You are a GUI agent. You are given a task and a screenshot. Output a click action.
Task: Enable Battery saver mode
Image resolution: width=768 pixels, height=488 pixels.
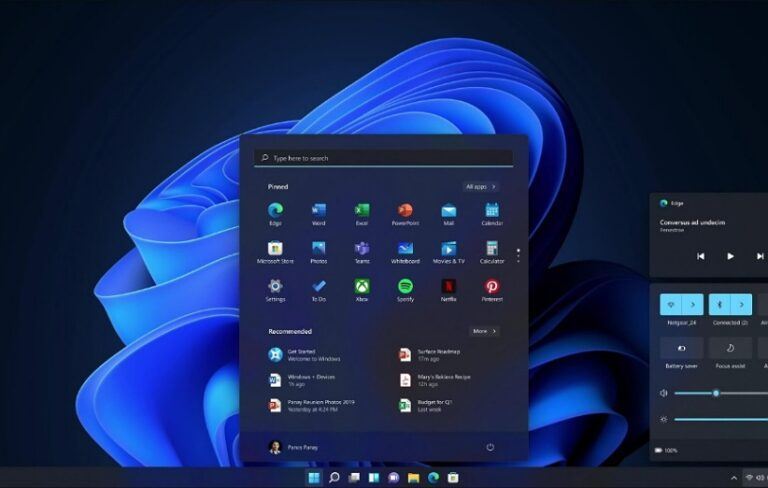682,348
